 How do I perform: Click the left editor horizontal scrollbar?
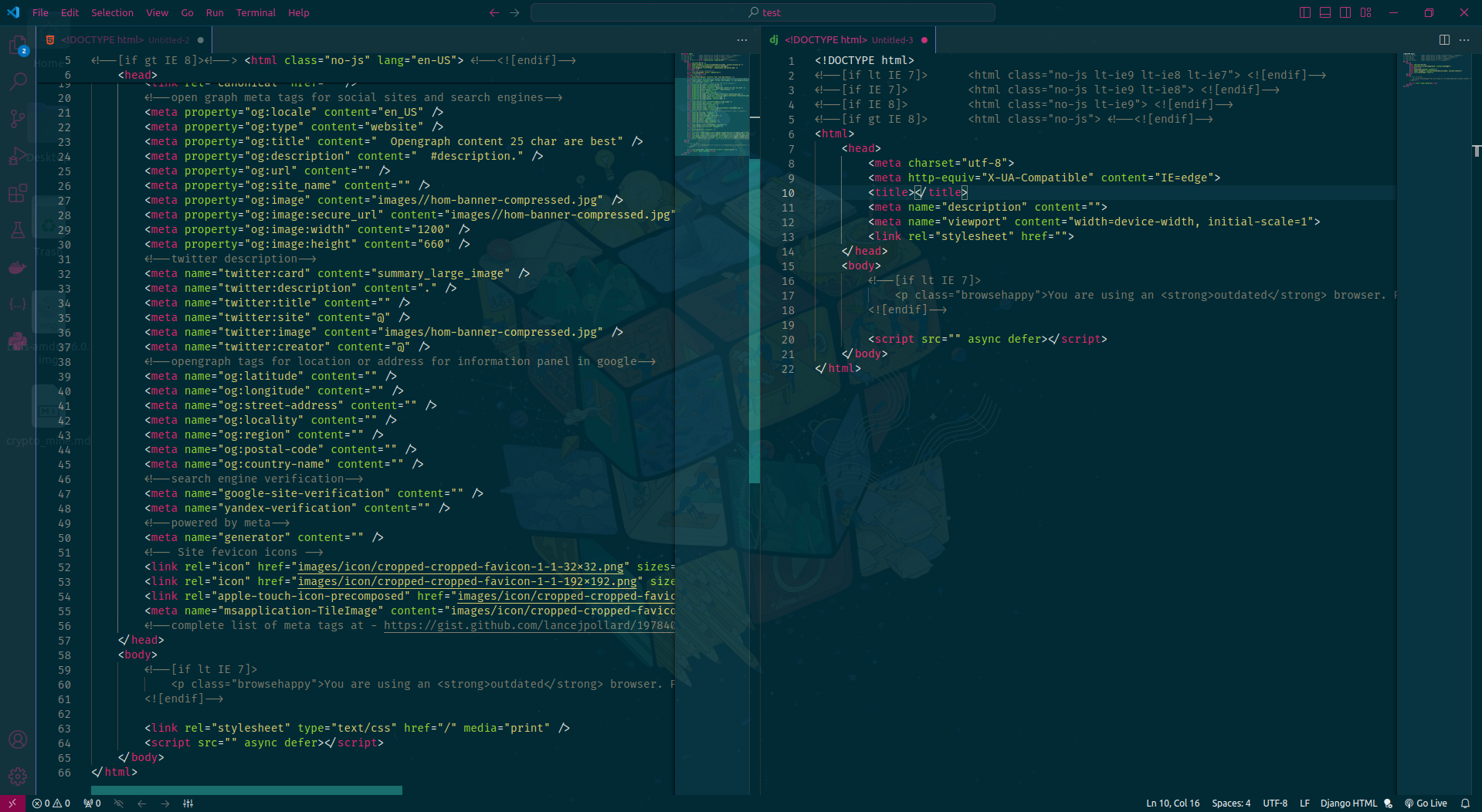coord(246,790)
